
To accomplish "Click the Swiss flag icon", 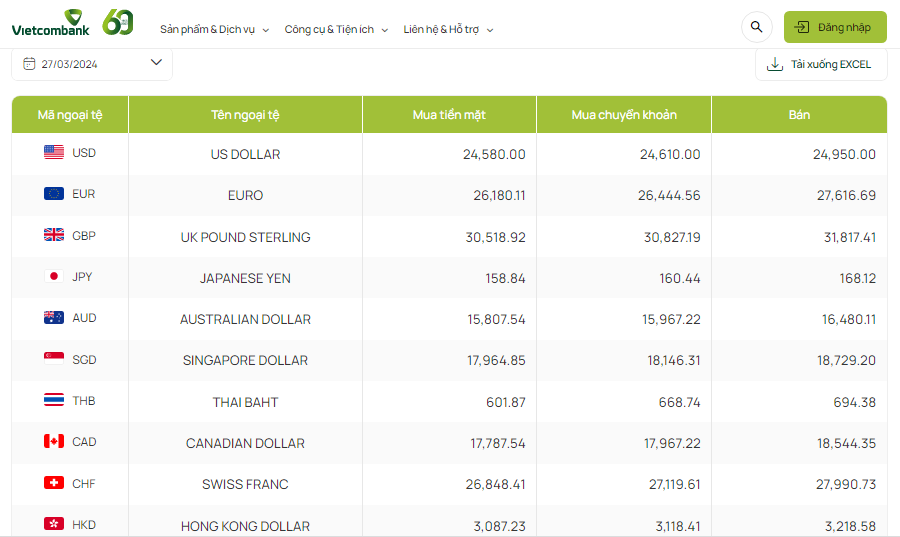I will [54, 483].
